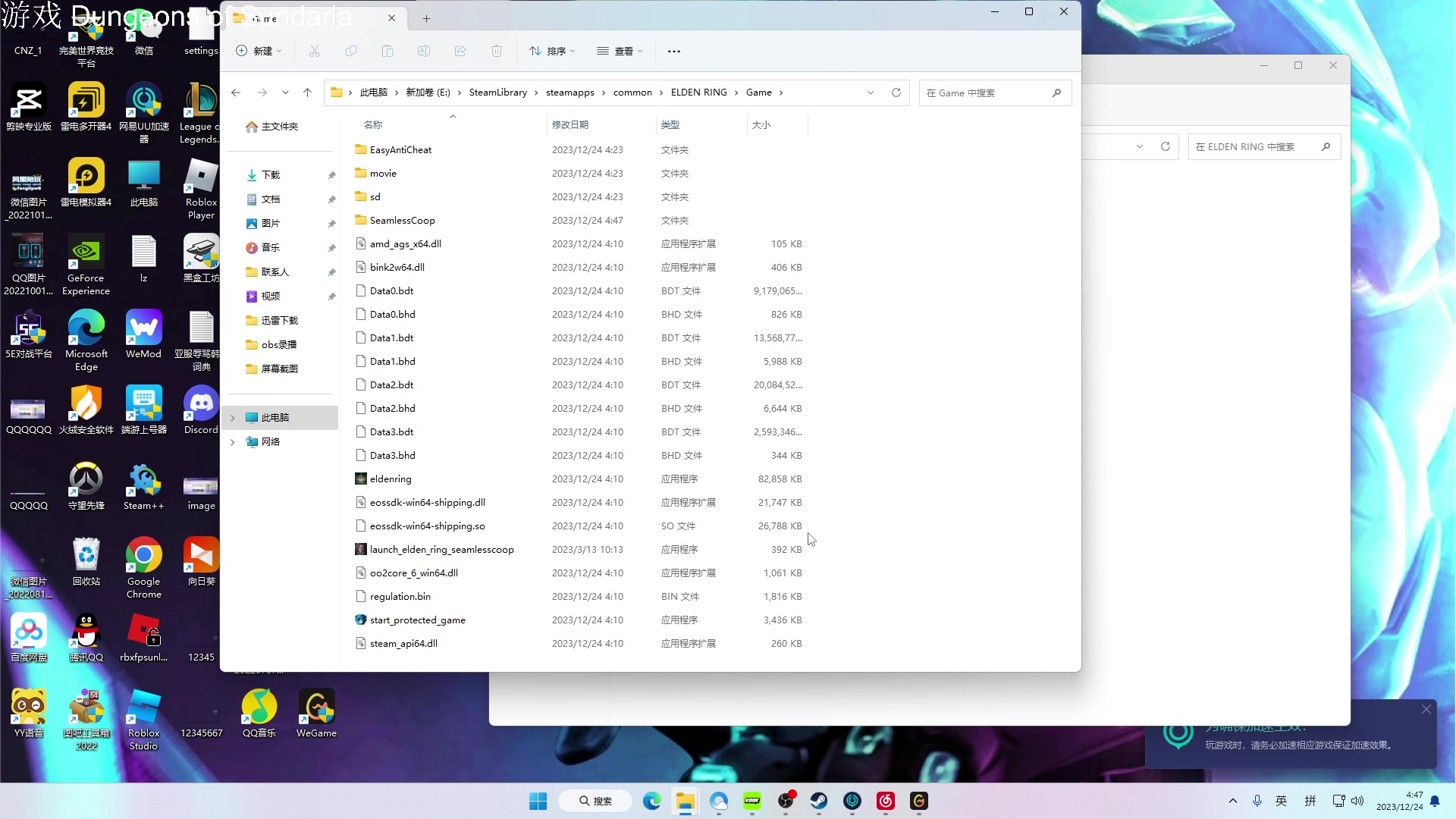
Task: Open launch_elden_ring_seamlesscoop application file
Action: (441, 550)
